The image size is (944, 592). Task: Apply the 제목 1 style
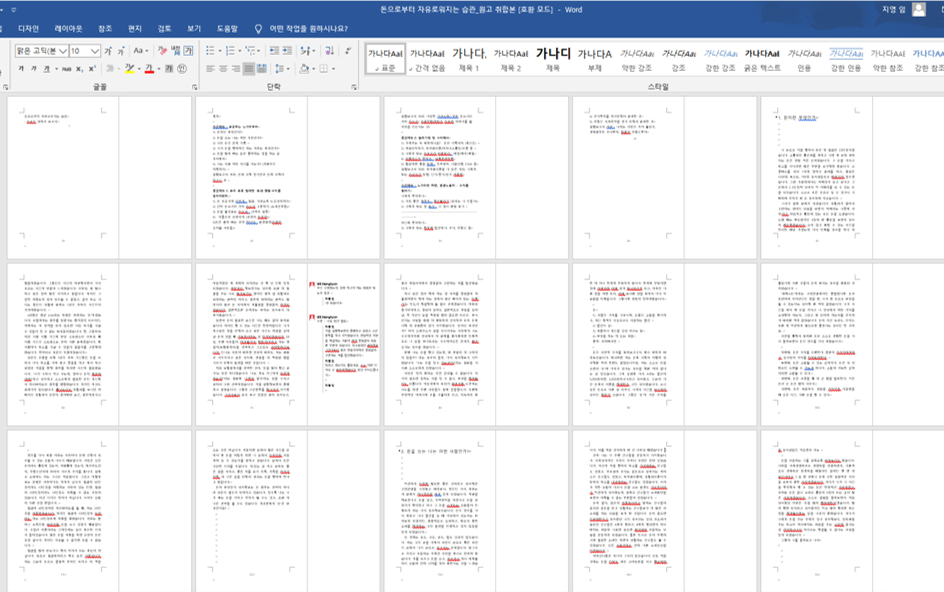[x=469, y=59]
